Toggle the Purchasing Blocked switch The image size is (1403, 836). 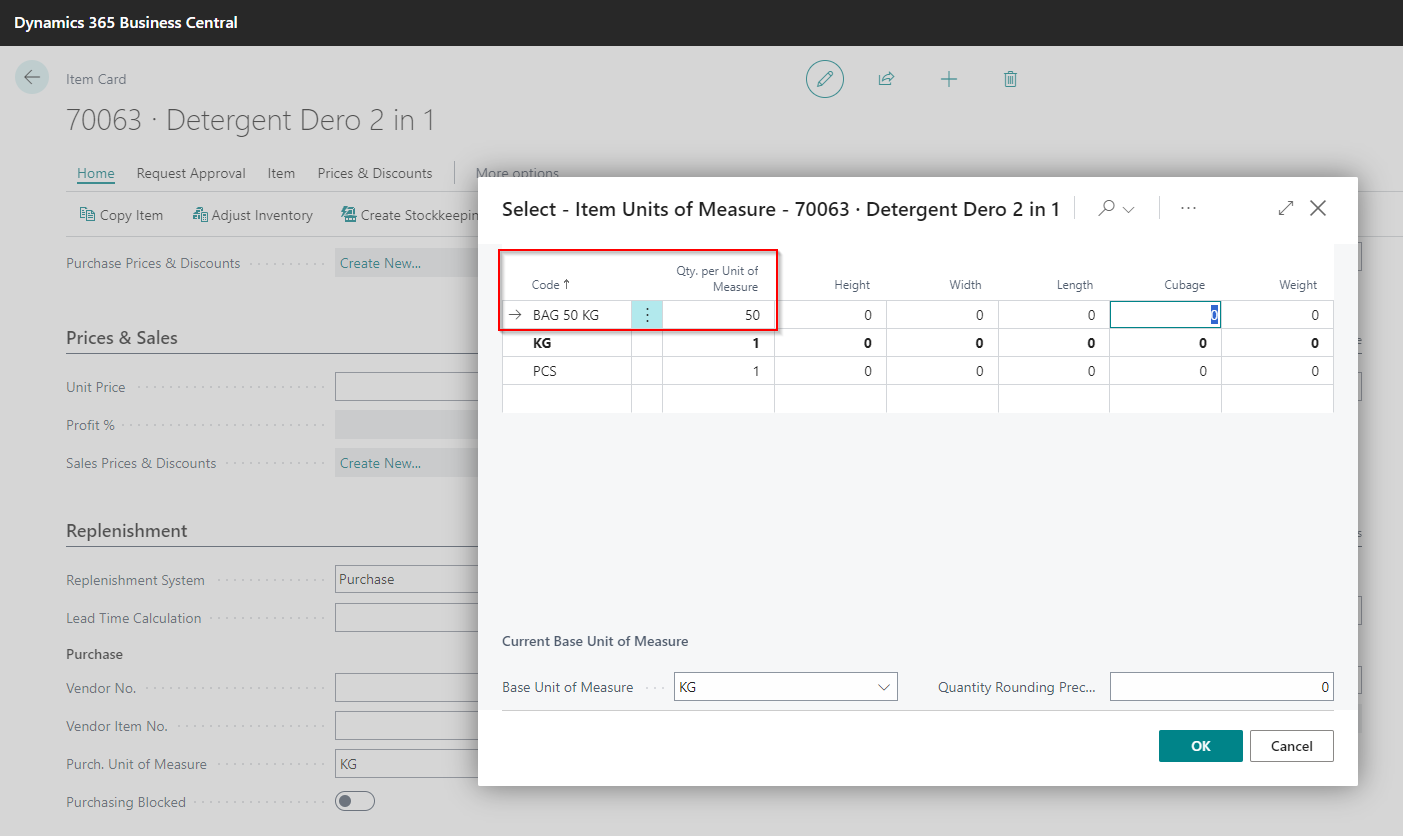point(355,801)
